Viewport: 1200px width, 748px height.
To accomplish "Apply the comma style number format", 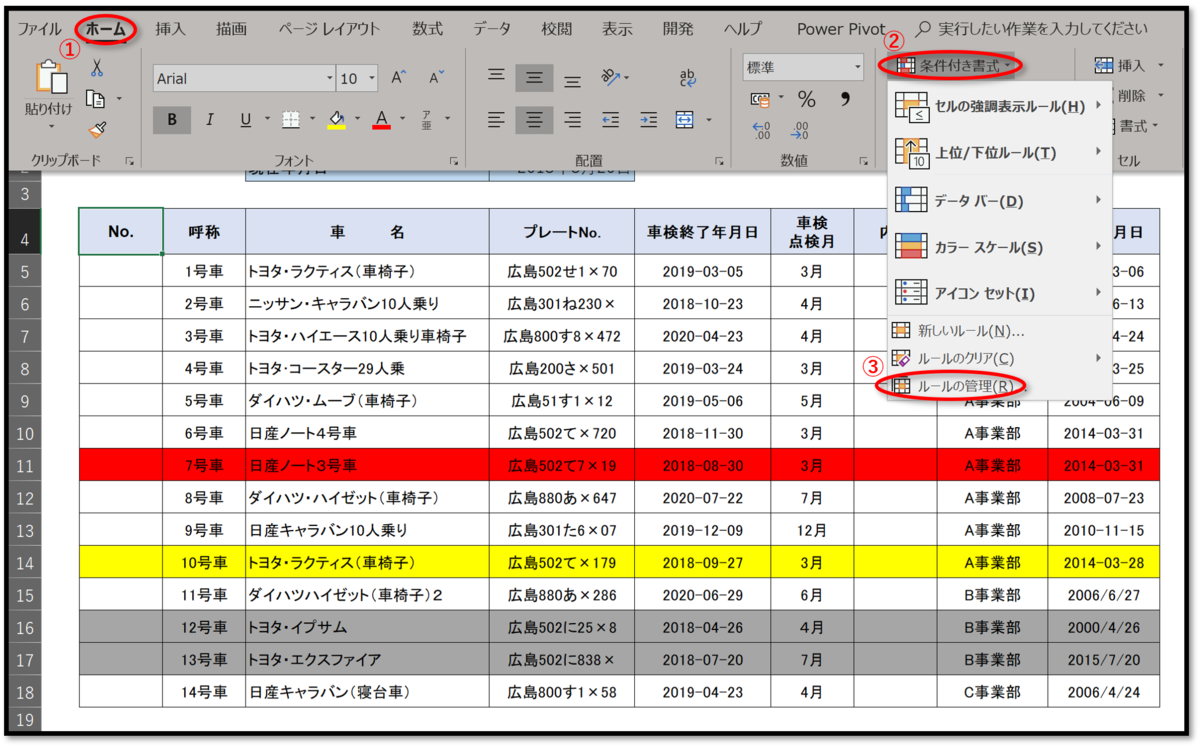I will pos(845,99).
